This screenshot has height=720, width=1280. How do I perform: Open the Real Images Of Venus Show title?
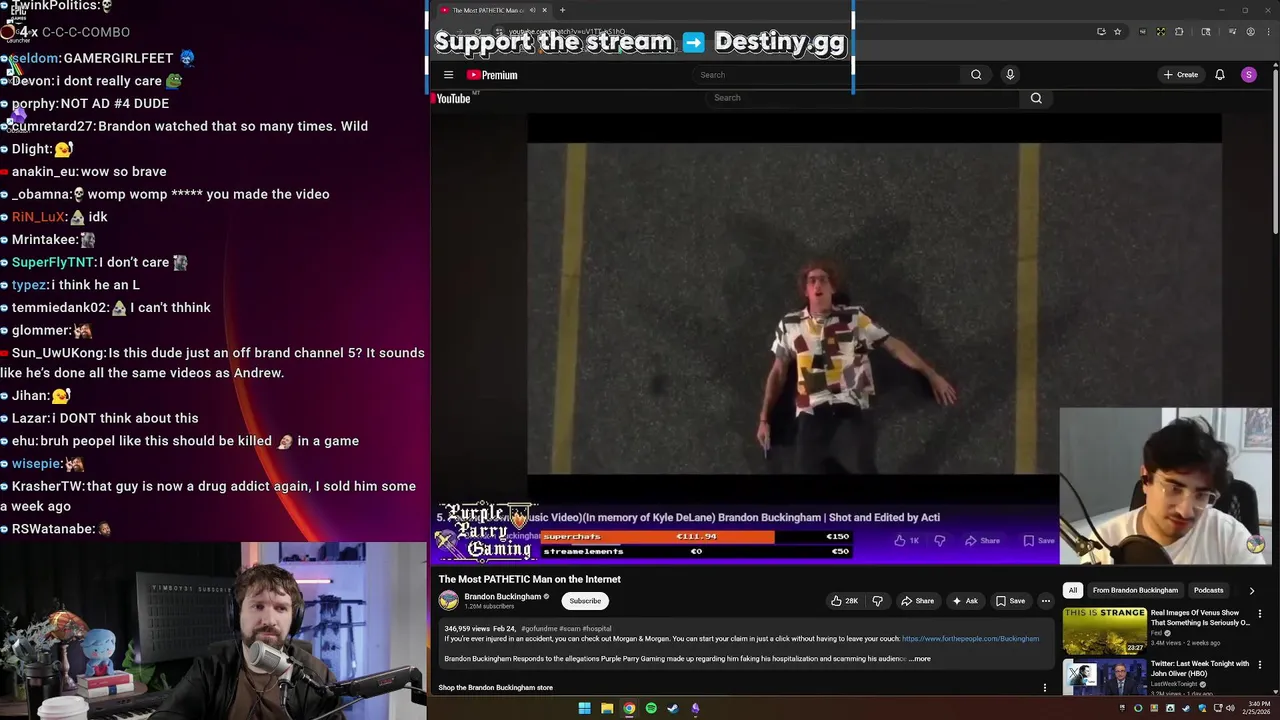[1200, 617]
